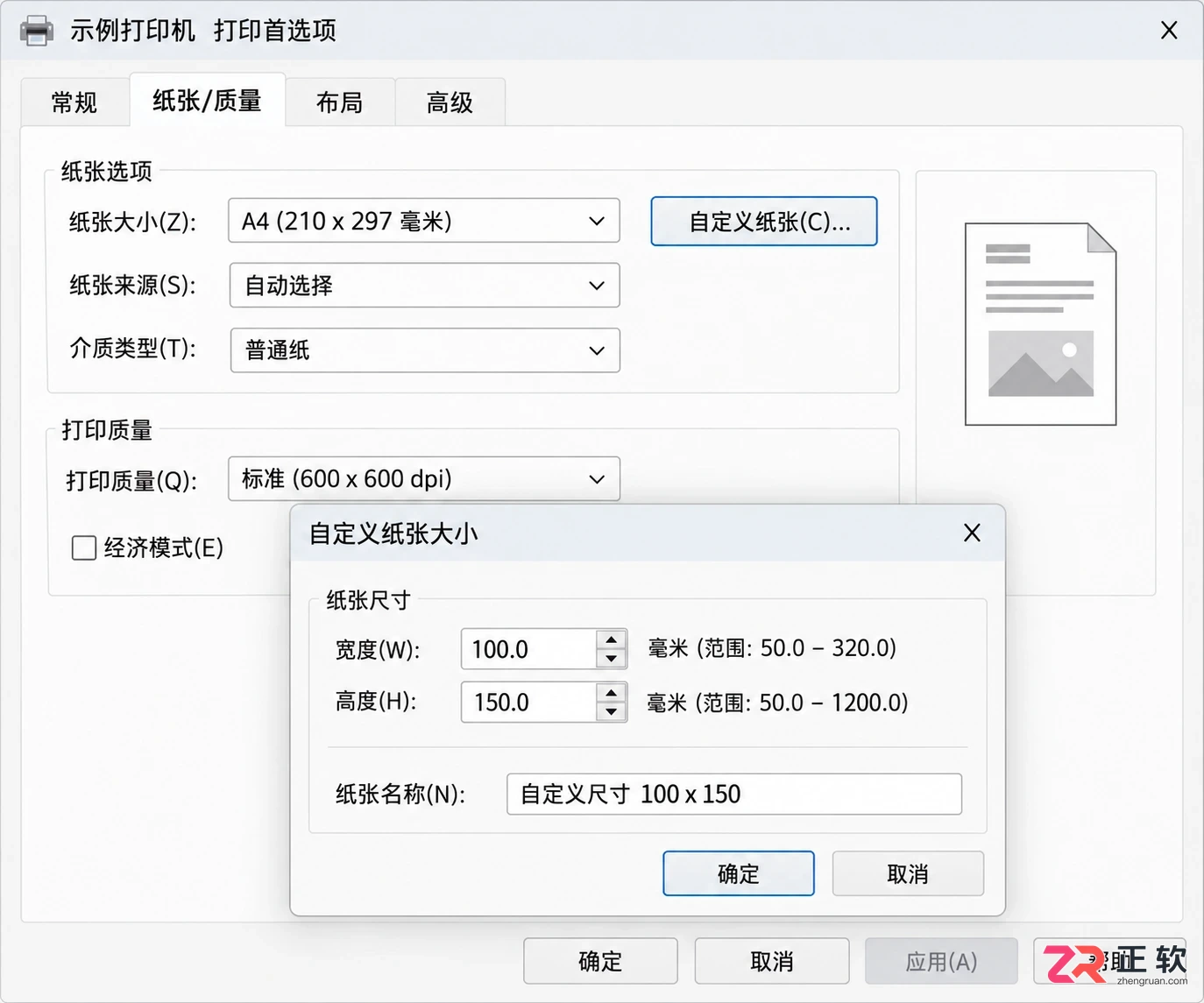Click the 自定义纸张大小 dialog title
The image size is (1204, 1003).
[x=393, y=533]
